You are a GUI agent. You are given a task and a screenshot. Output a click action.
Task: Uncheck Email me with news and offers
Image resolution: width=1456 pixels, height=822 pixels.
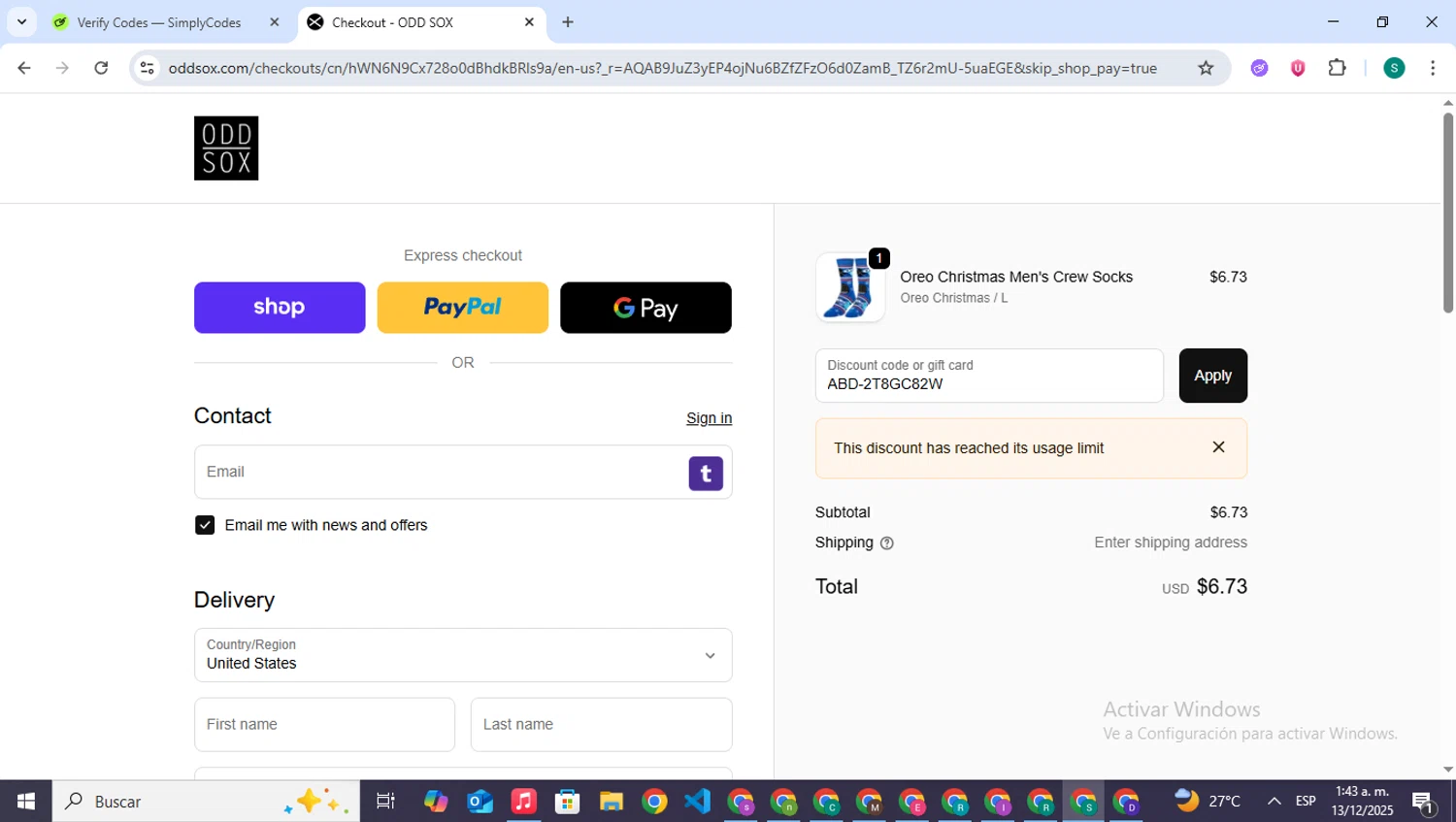(205, 525)
